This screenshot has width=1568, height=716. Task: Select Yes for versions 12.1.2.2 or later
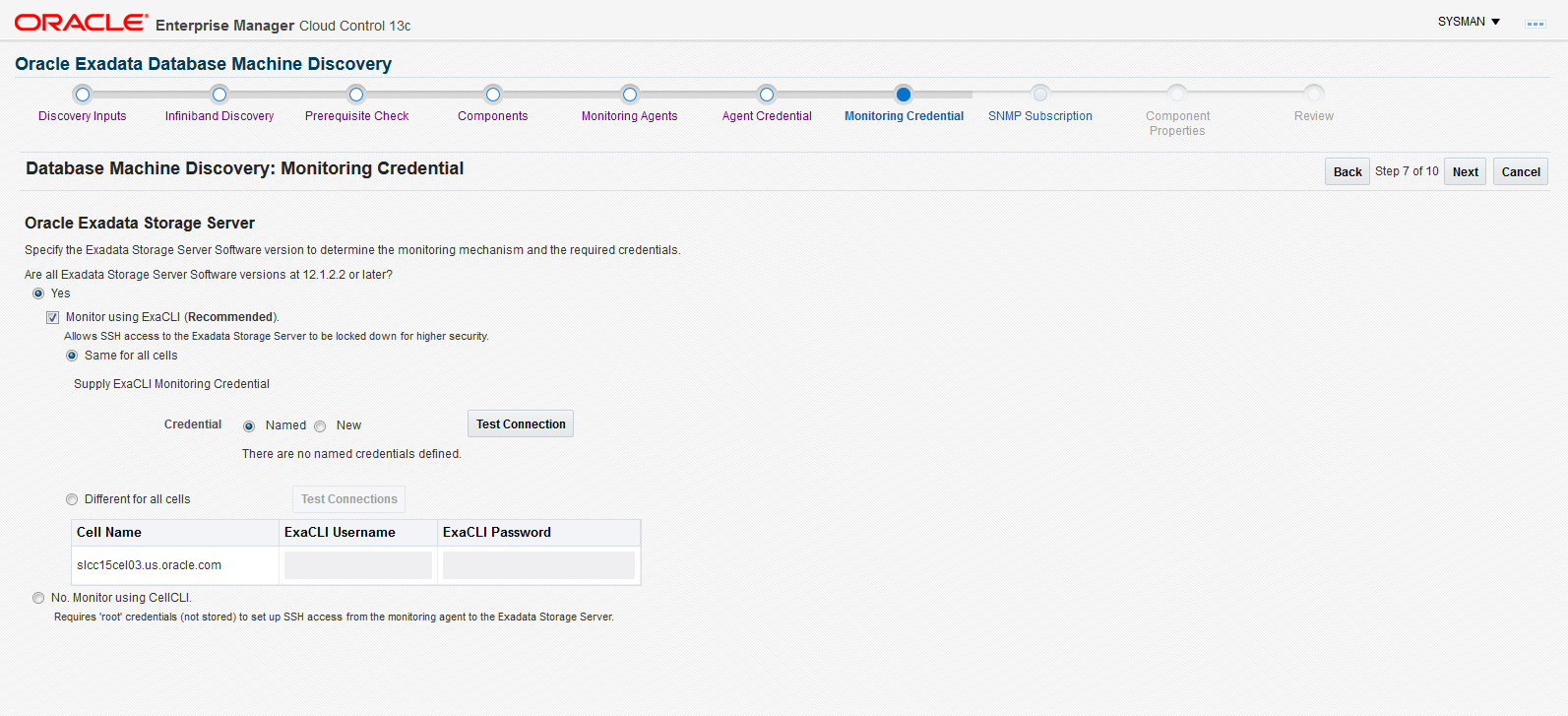[38, 293]
